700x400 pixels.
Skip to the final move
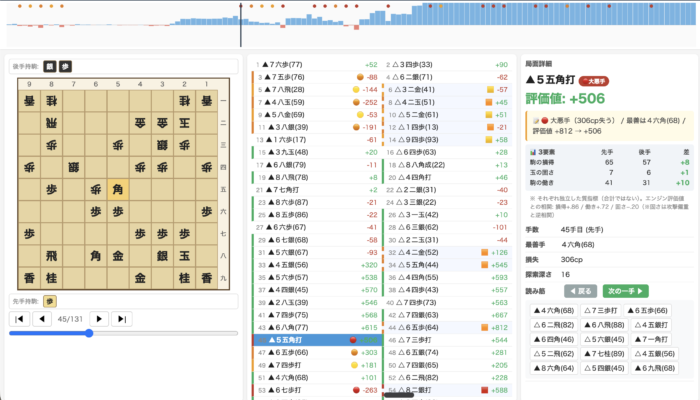[x=122, y=319]
